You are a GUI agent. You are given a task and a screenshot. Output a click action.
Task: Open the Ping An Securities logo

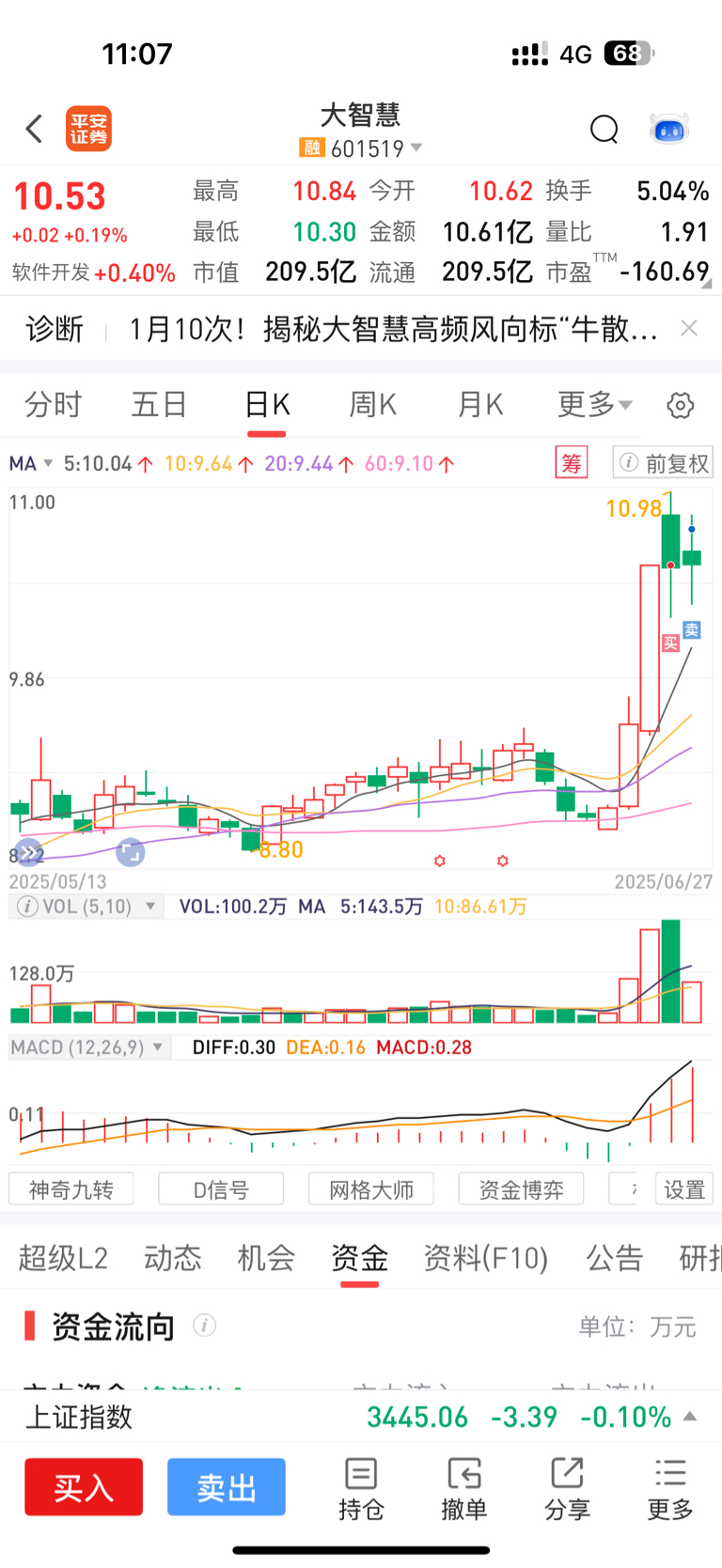tap(88, 129)
